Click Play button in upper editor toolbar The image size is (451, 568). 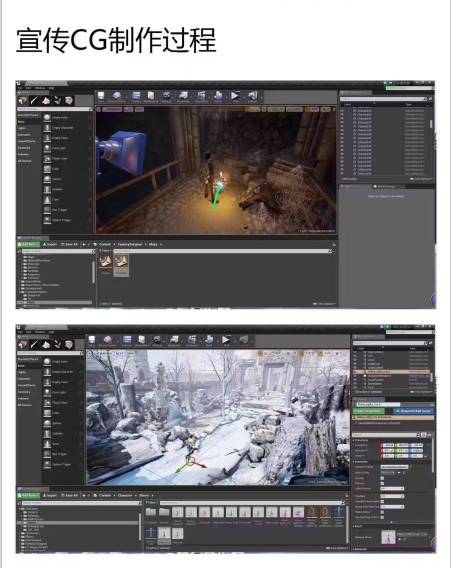point(235,96)
